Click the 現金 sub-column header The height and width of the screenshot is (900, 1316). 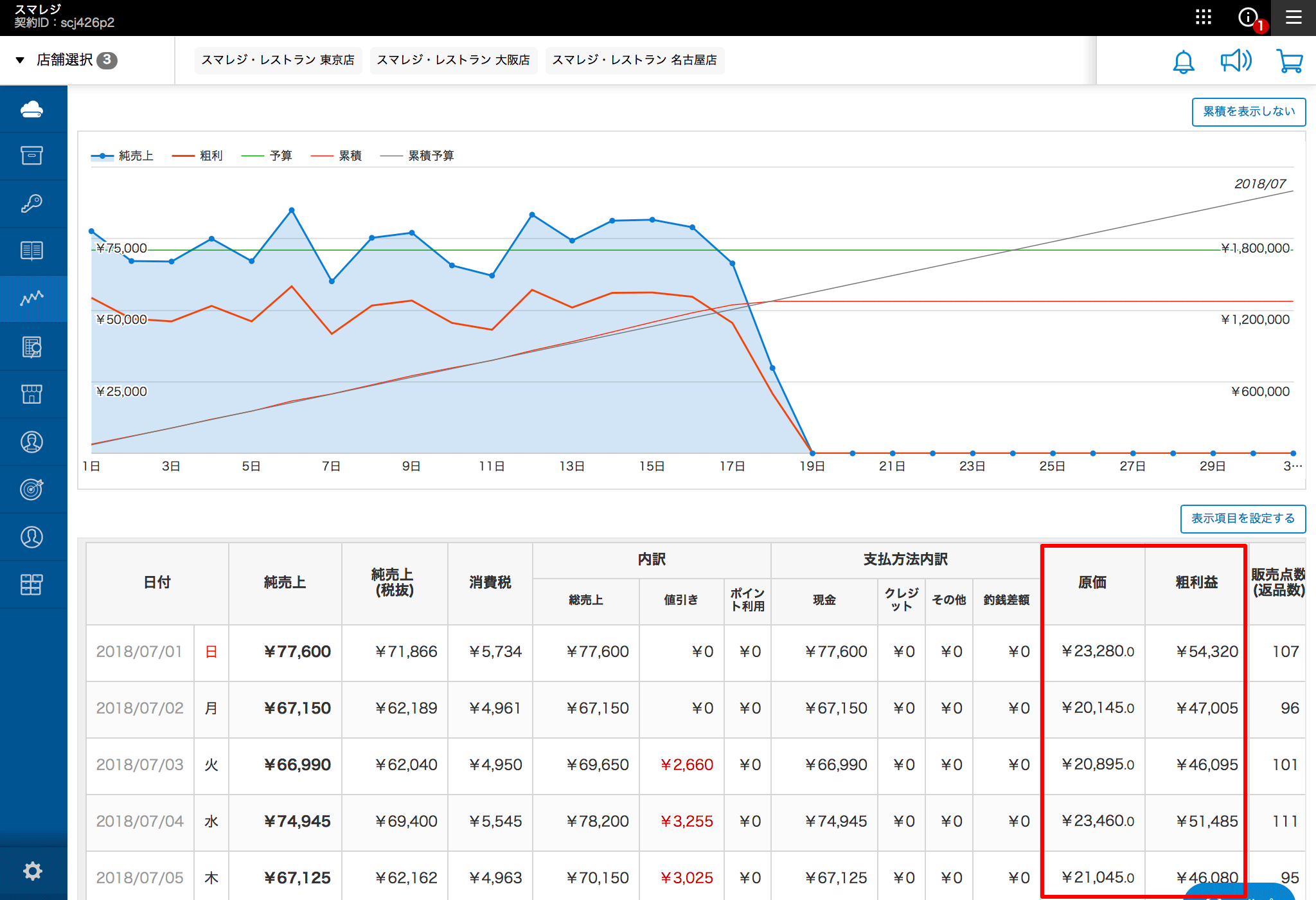(824, 600)
